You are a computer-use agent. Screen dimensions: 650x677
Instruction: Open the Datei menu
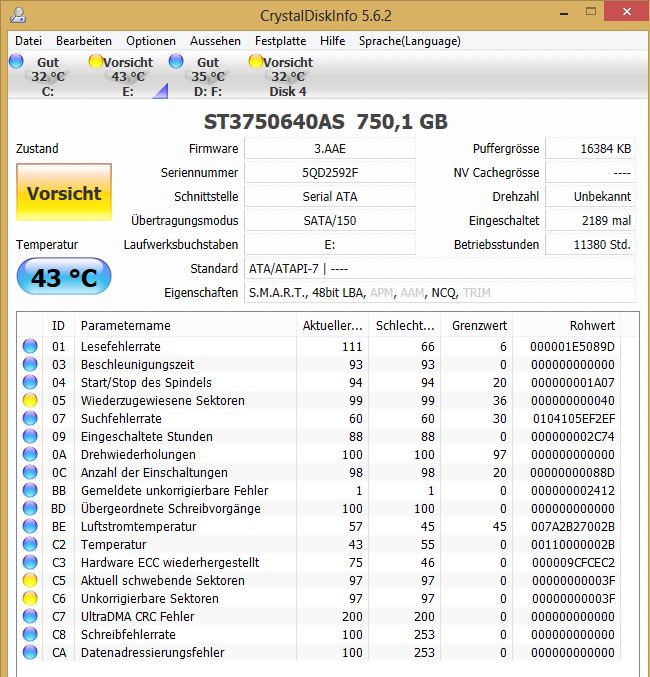[x=29, y=41]
